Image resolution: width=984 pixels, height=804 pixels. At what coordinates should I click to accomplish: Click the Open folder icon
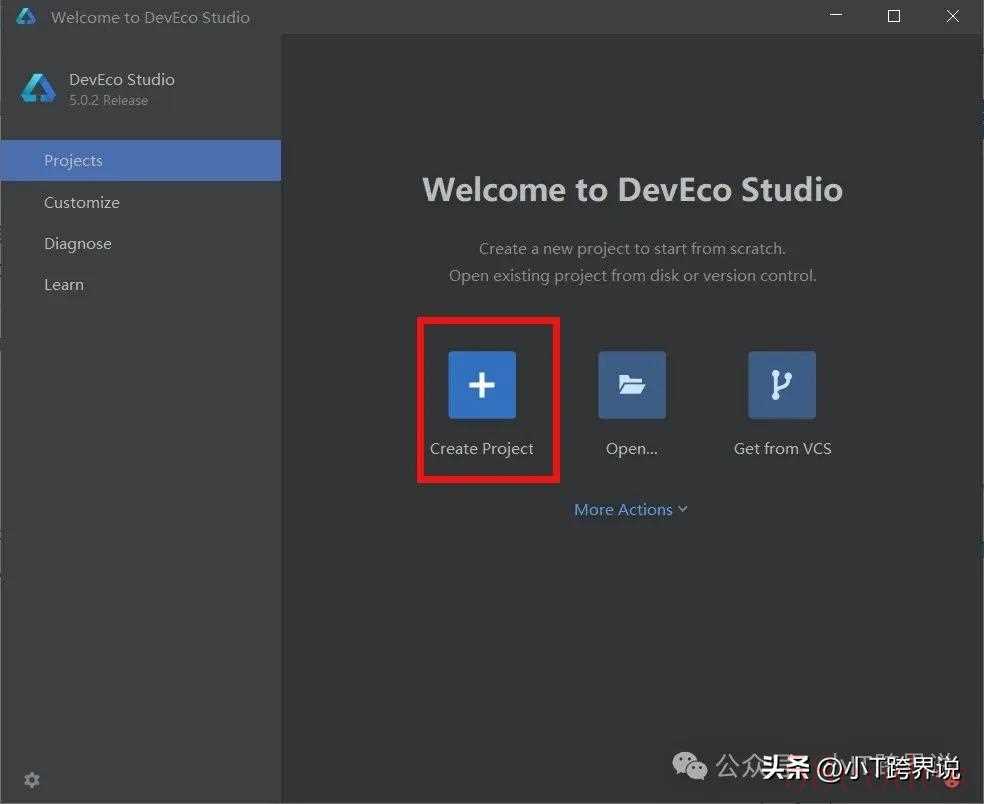pos(632,385)
